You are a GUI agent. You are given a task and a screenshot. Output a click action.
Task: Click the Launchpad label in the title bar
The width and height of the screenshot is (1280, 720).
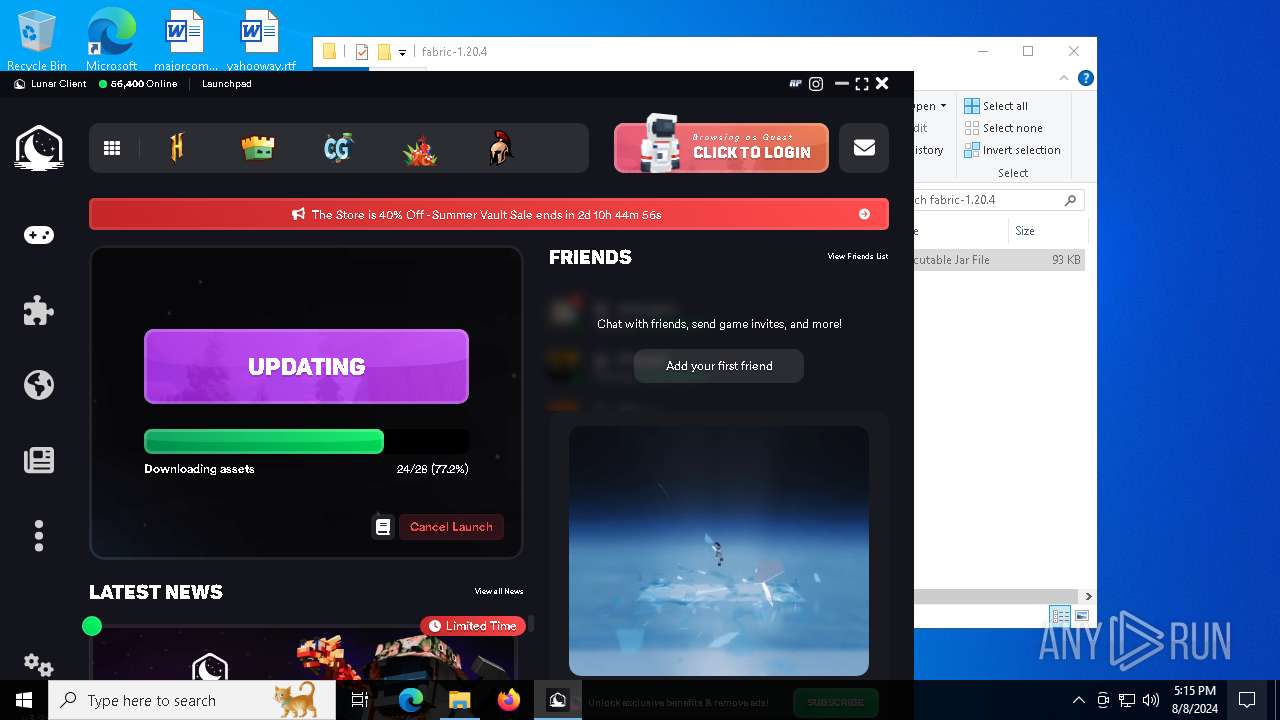[x=227, y=84]
